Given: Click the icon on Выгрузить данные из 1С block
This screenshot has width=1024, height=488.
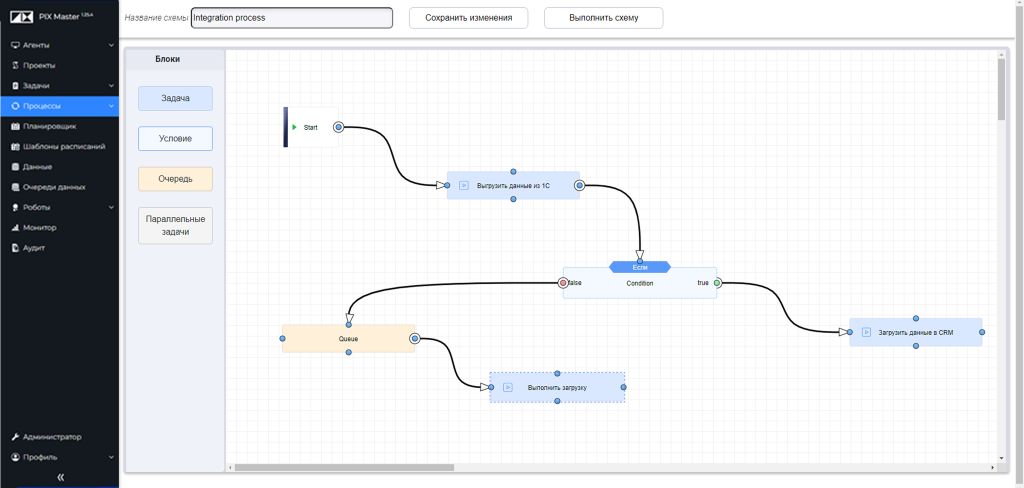Looking at the screenshot, I should pyautogui.click(x=464, y=185).
